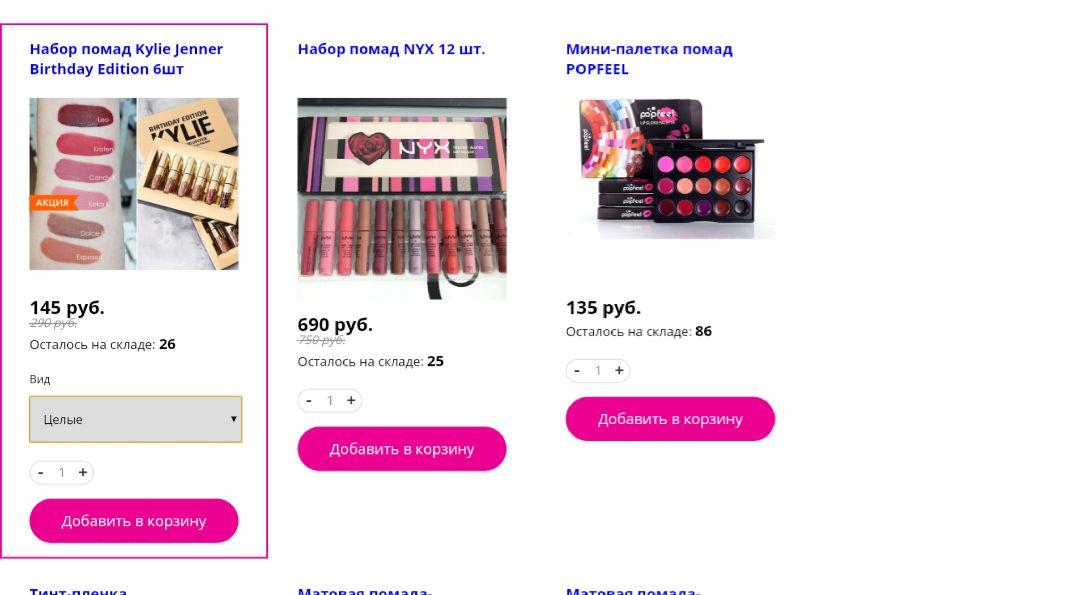Click the orange АКЦИЯ sale badge
This screenshot has height=595, width=1080.
click(53, 202)
